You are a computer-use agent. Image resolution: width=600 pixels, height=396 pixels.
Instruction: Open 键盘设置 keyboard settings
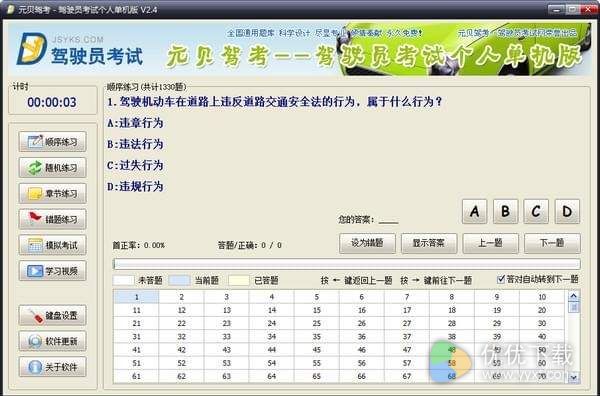pyautogui.click(x=52, y=315)
